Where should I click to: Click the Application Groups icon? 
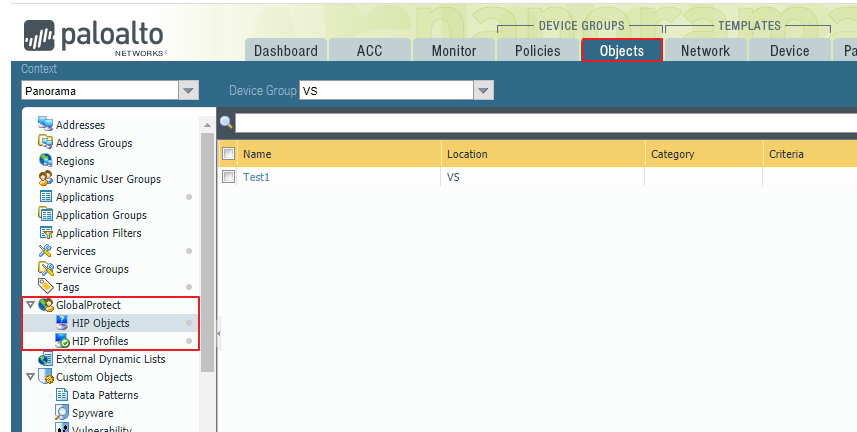click(x=45, y=214)
